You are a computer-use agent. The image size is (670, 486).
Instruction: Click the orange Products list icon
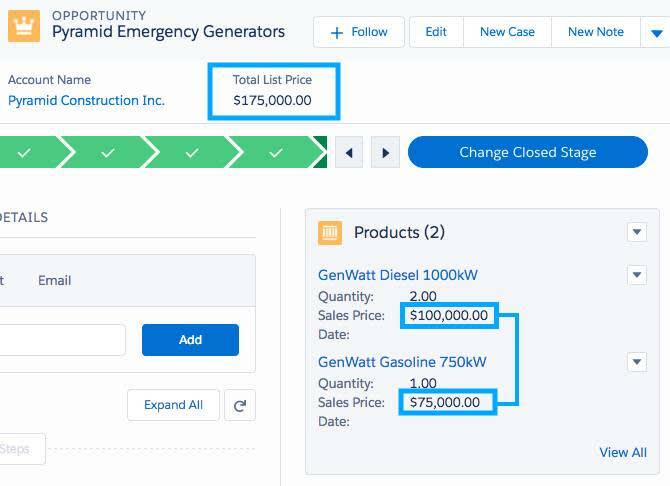pyautogui.click(x=329, y=233)
